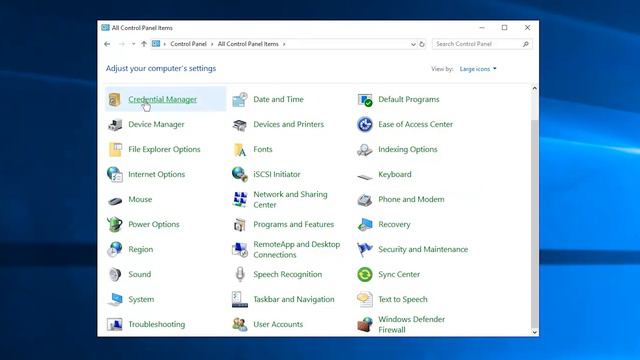Open the Region globe icon
This screenshot has height=360, width=640.
tap(115, 249)
